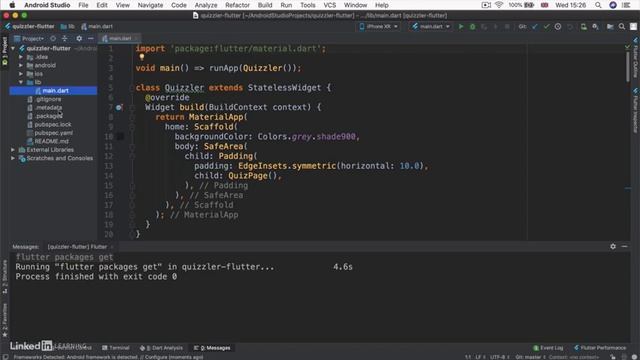The height and width of the screenshot is (360, 640).
Task: Click Wi-Fi icon in menu bar
Action: (499, 5)
